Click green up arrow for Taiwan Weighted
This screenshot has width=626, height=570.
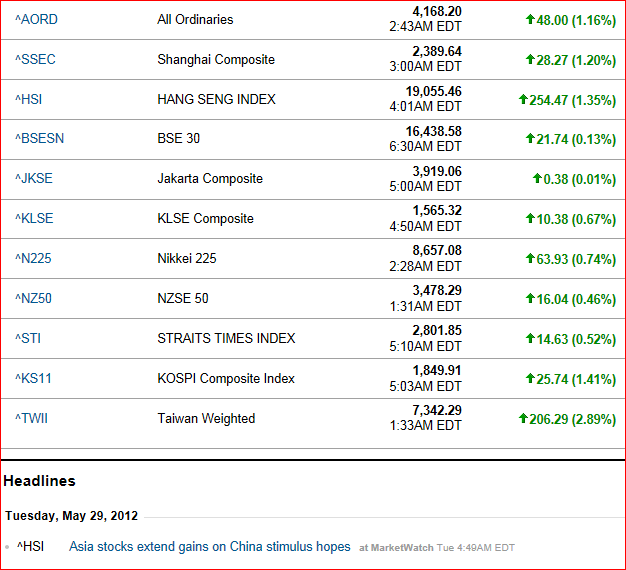523,418
